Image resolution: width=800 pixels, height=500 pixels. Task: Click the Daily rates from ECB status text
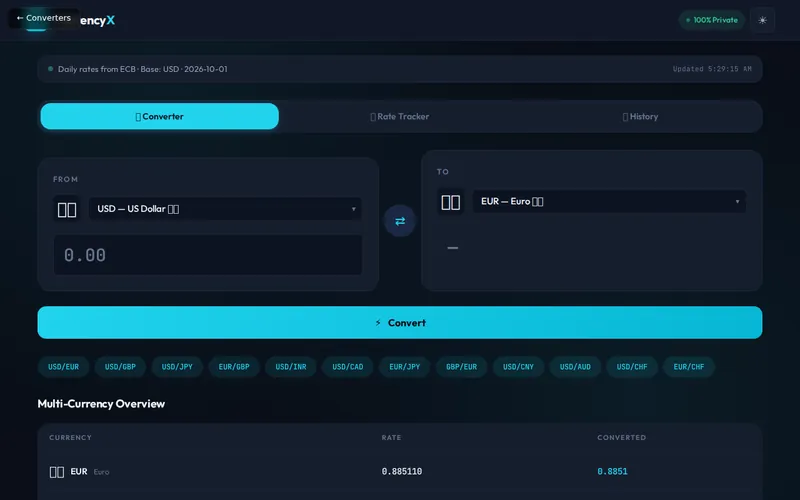(143, 69)
